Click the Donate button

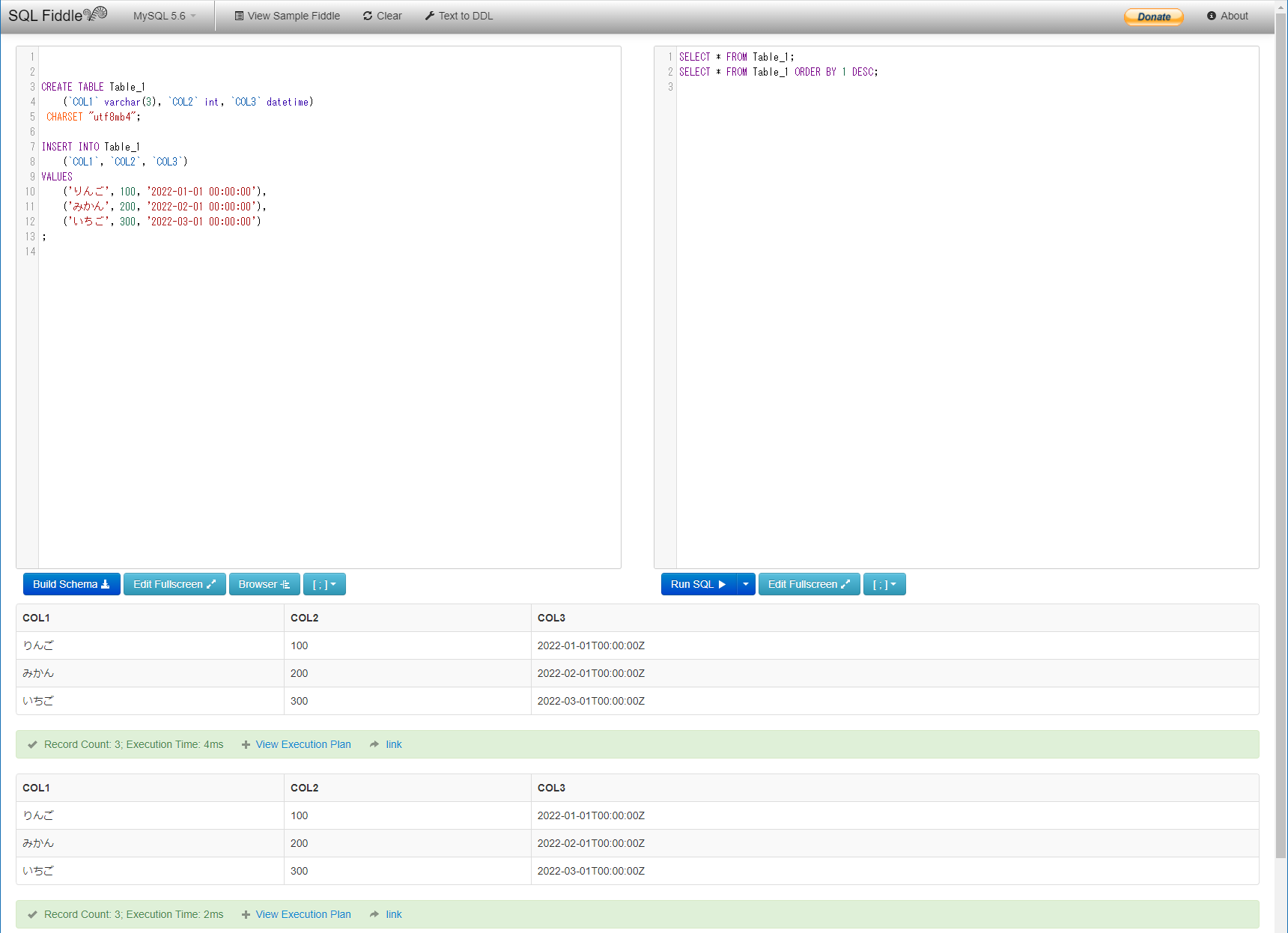click(x=1153, y=16)
